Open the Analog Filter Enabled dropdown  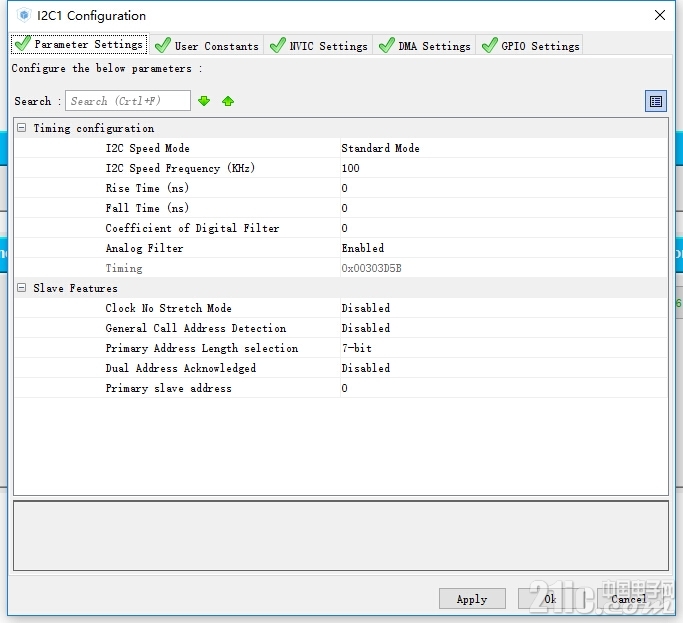(x=503, y=248)
